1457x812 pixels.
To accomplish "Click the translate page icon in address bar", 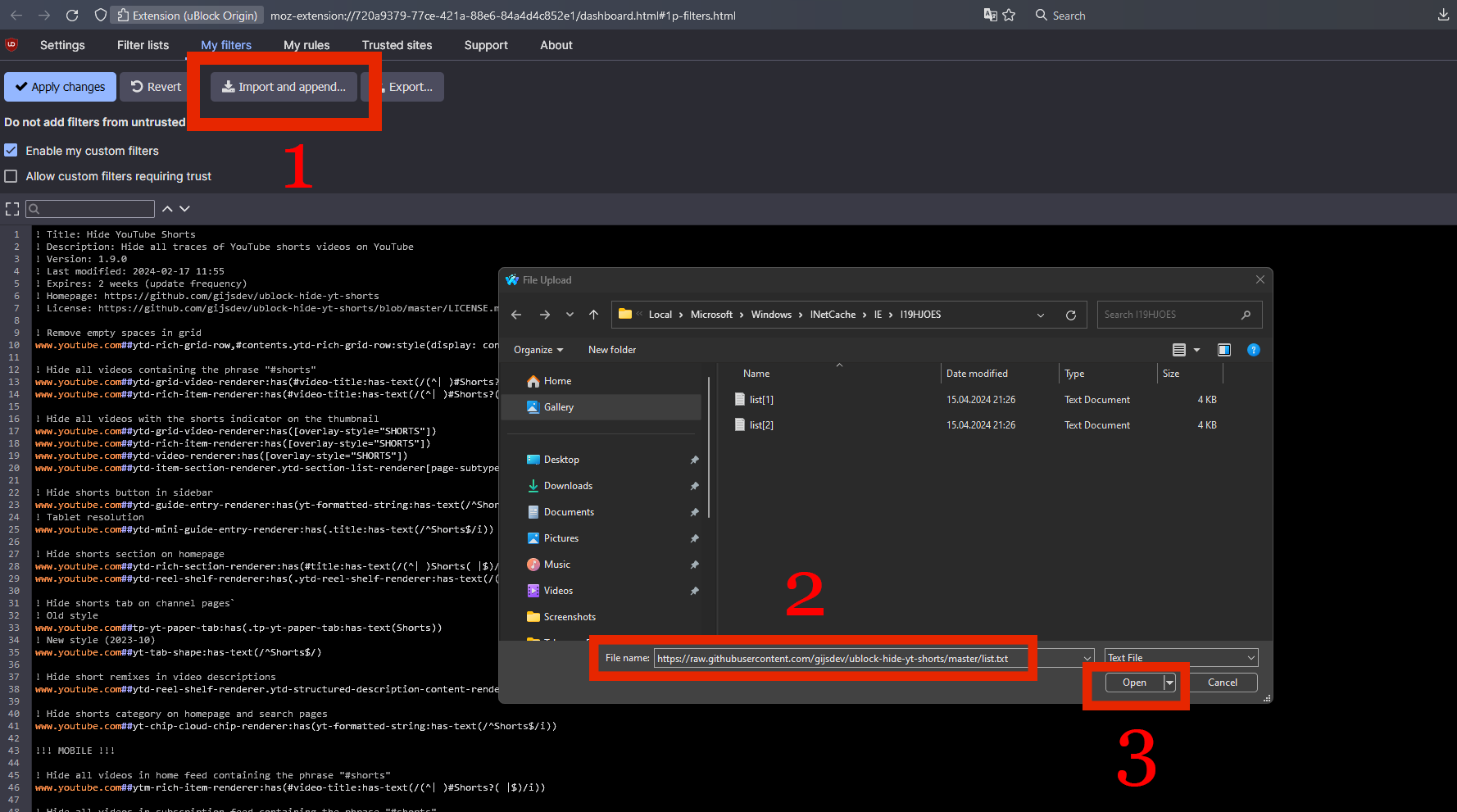I will 990,15.
